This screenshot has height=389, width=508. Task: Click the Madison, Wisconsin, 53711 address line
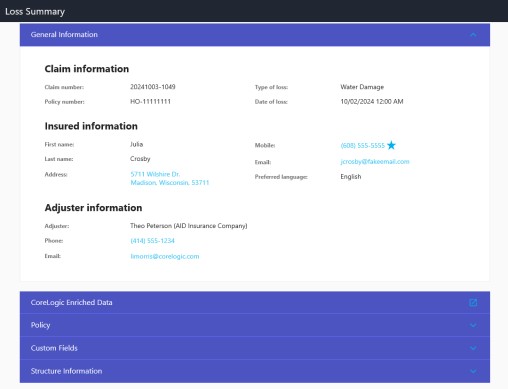[x=170, y=183]
